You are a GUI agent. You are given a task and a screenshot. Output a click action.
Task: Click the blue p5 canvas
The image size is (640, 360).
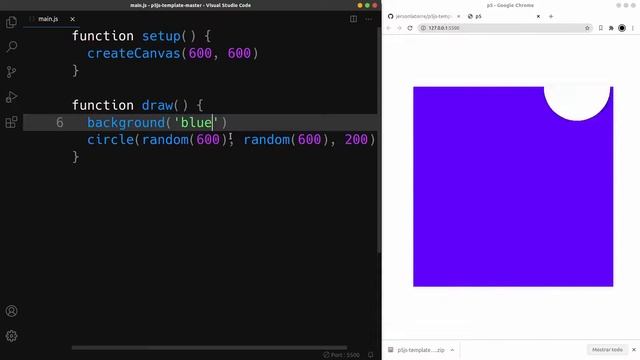point(513,187)
